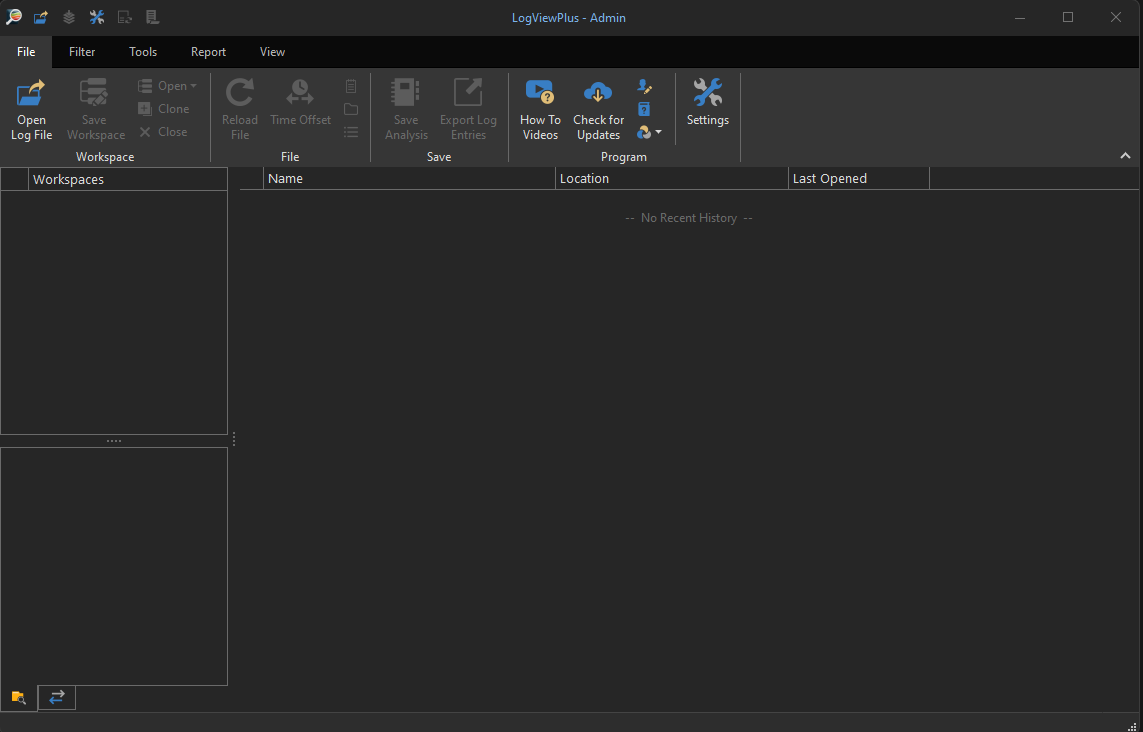Expand the color theme dropdown in the Program group
The width and height of the screenshot is (1143, 732).
coord(649,132)
